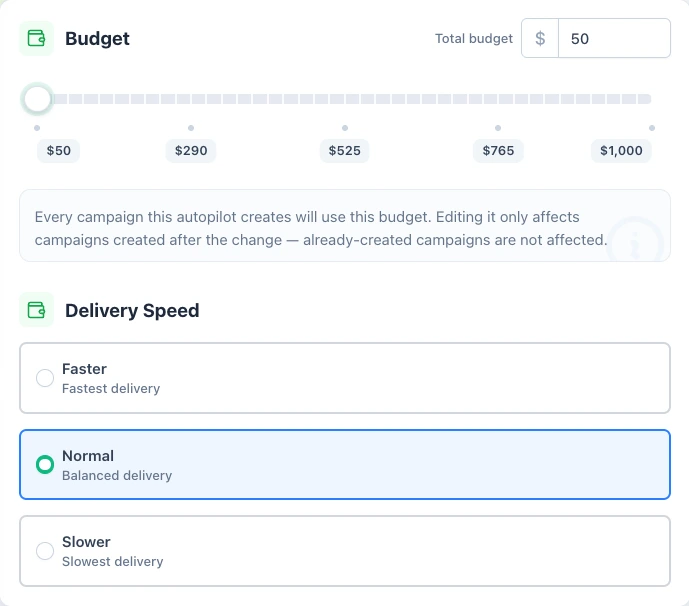Select the $290 budget preset

[x=191, y=151]
